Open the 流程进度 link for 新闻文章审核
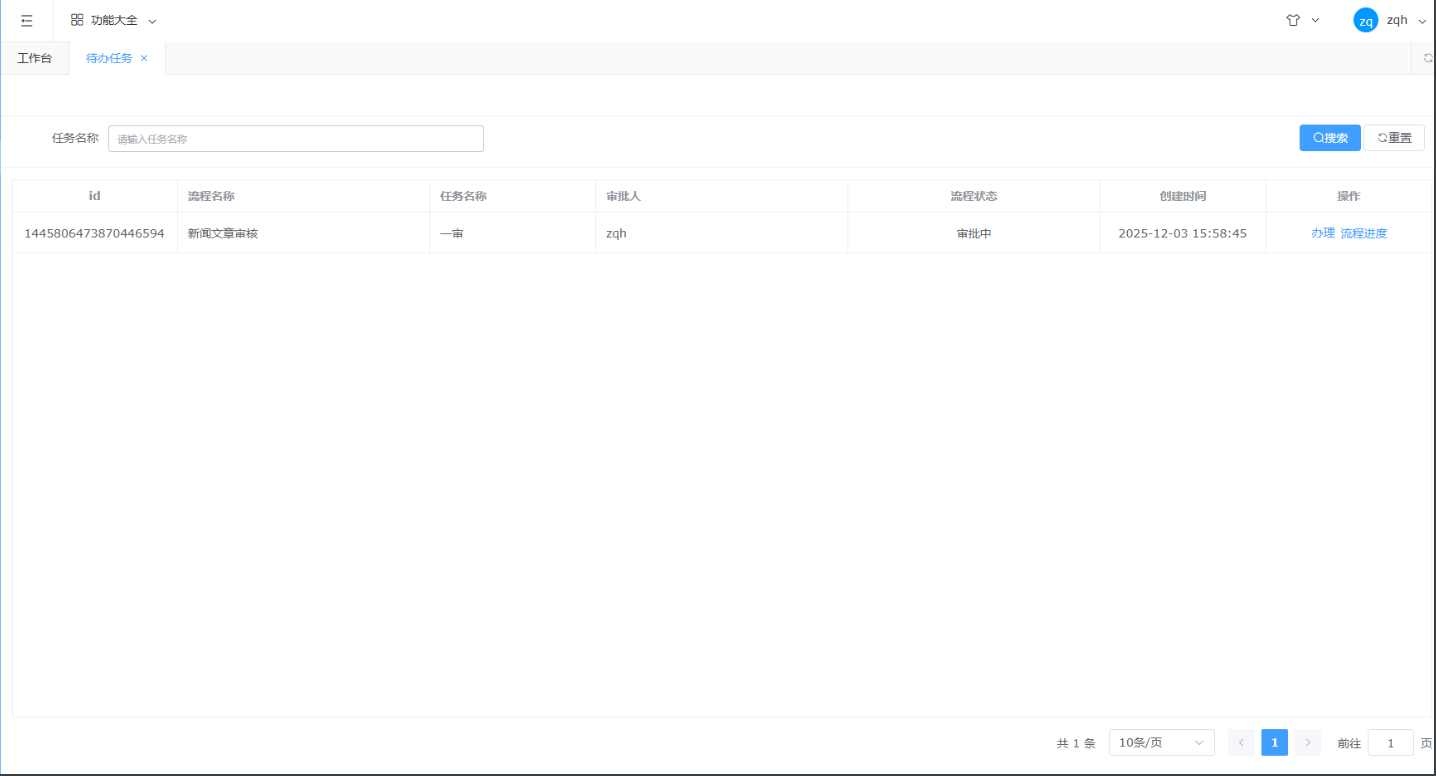 coord(1364,233)
